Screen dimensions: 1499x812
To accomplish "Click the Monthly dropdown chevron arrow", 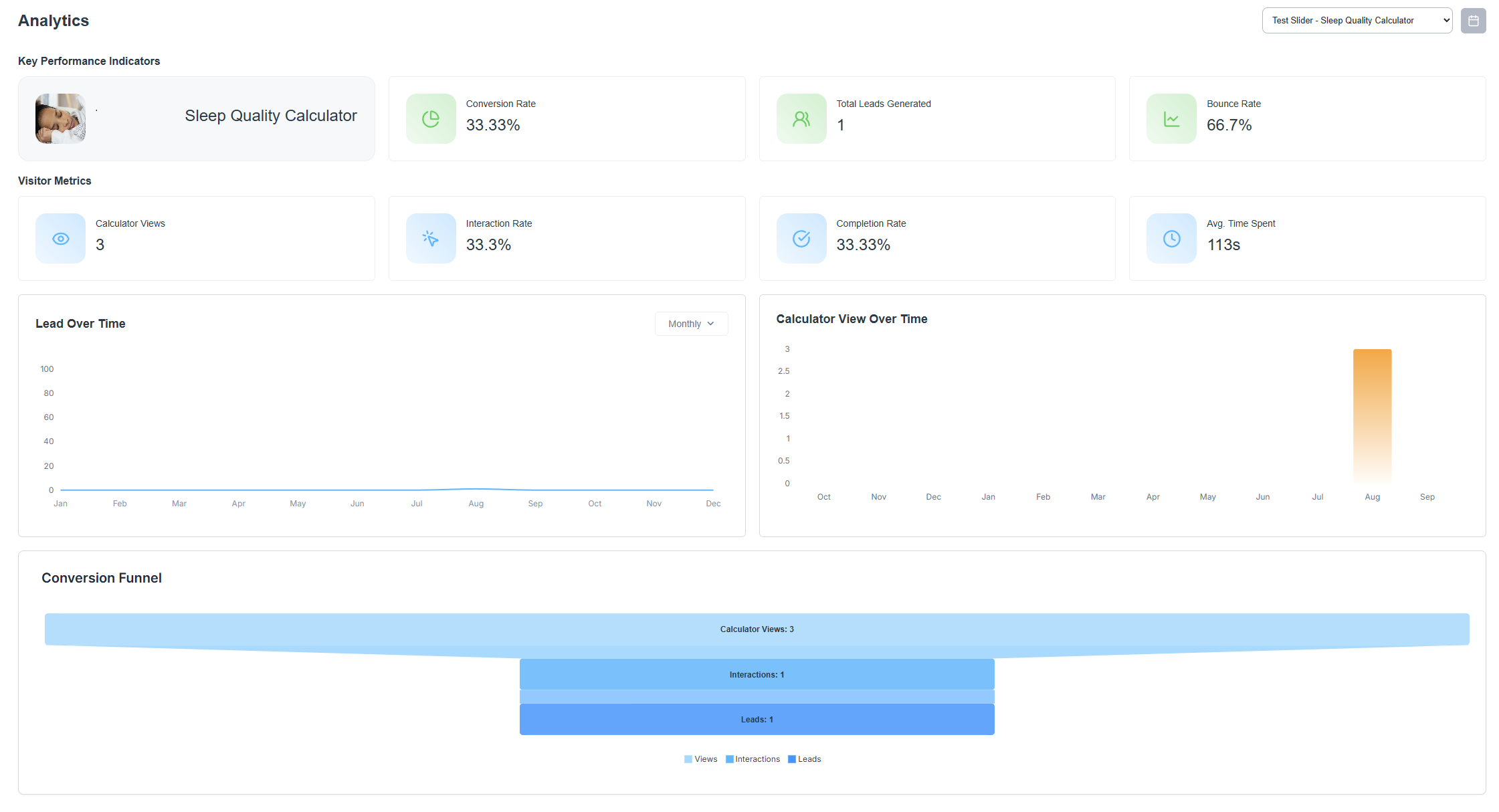I will [711, 324].
